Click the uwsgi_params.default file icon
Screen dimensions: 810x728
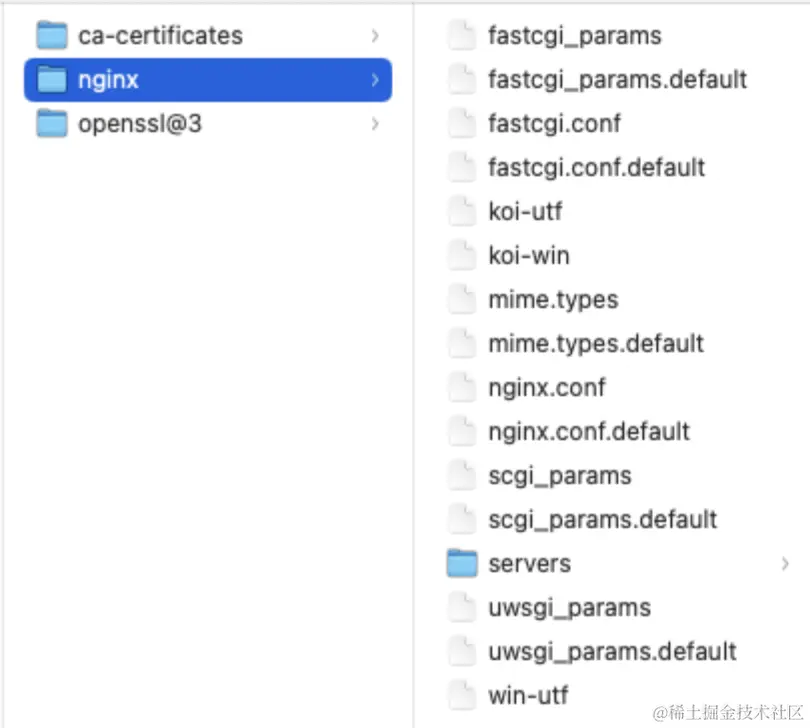click(462, 651)
